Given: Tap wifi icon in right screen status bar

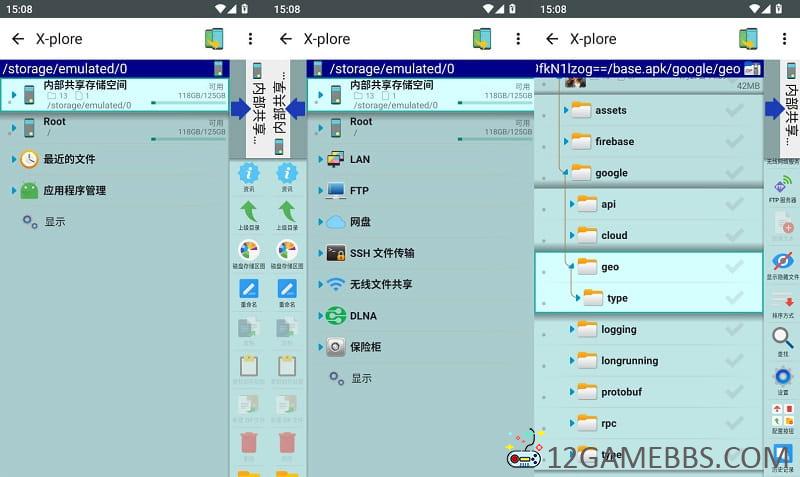Looking at the screenshot, I should (x=754, y=9).
